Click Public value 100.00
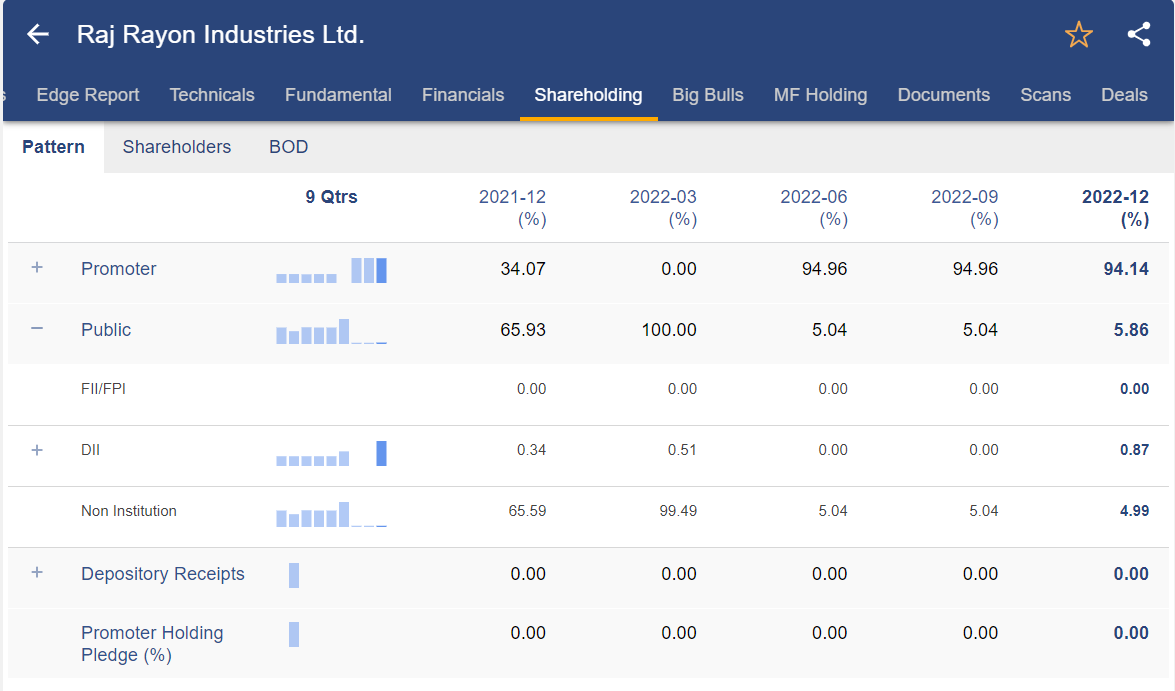1175x691 pixels. coord(669,330)
